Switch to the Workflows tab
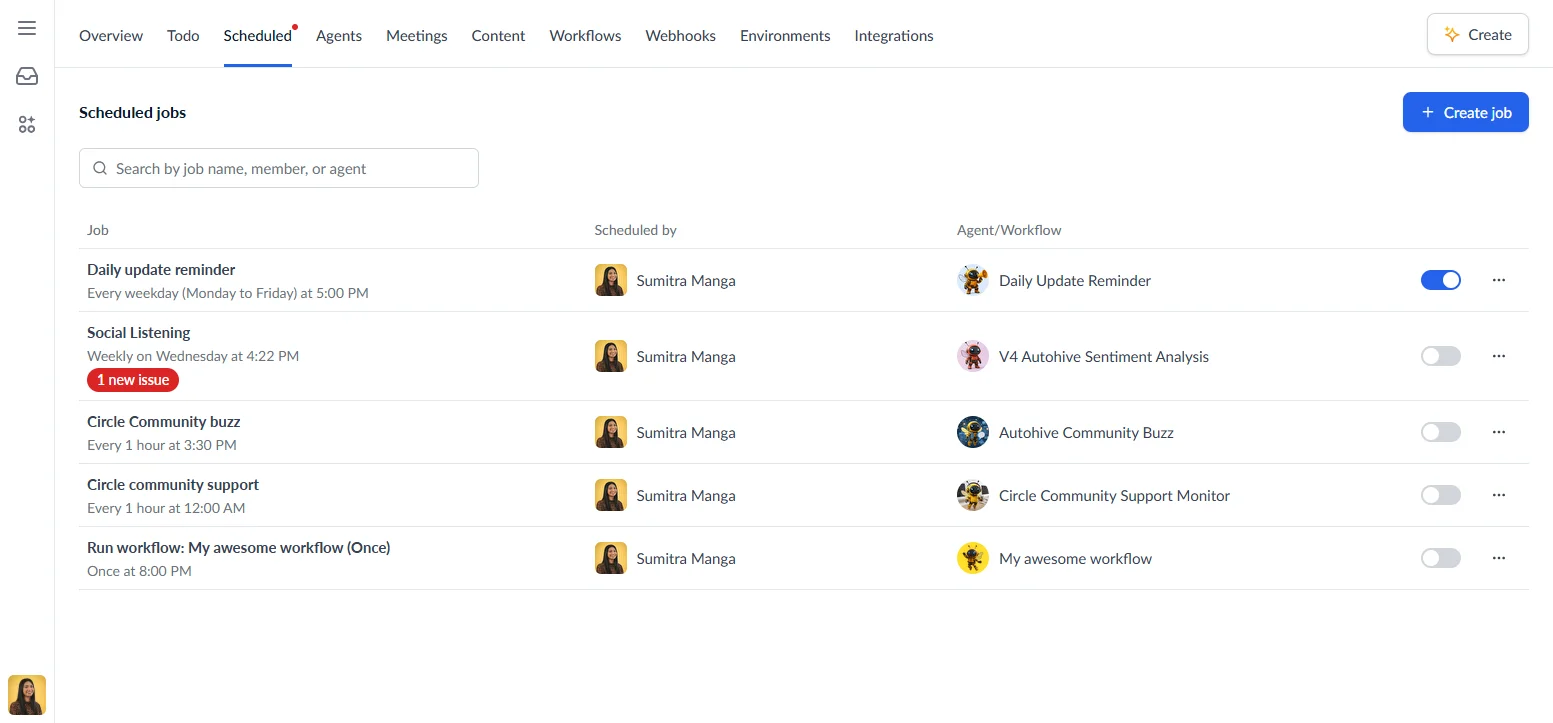1553x723 pixels. click(585, 35)
